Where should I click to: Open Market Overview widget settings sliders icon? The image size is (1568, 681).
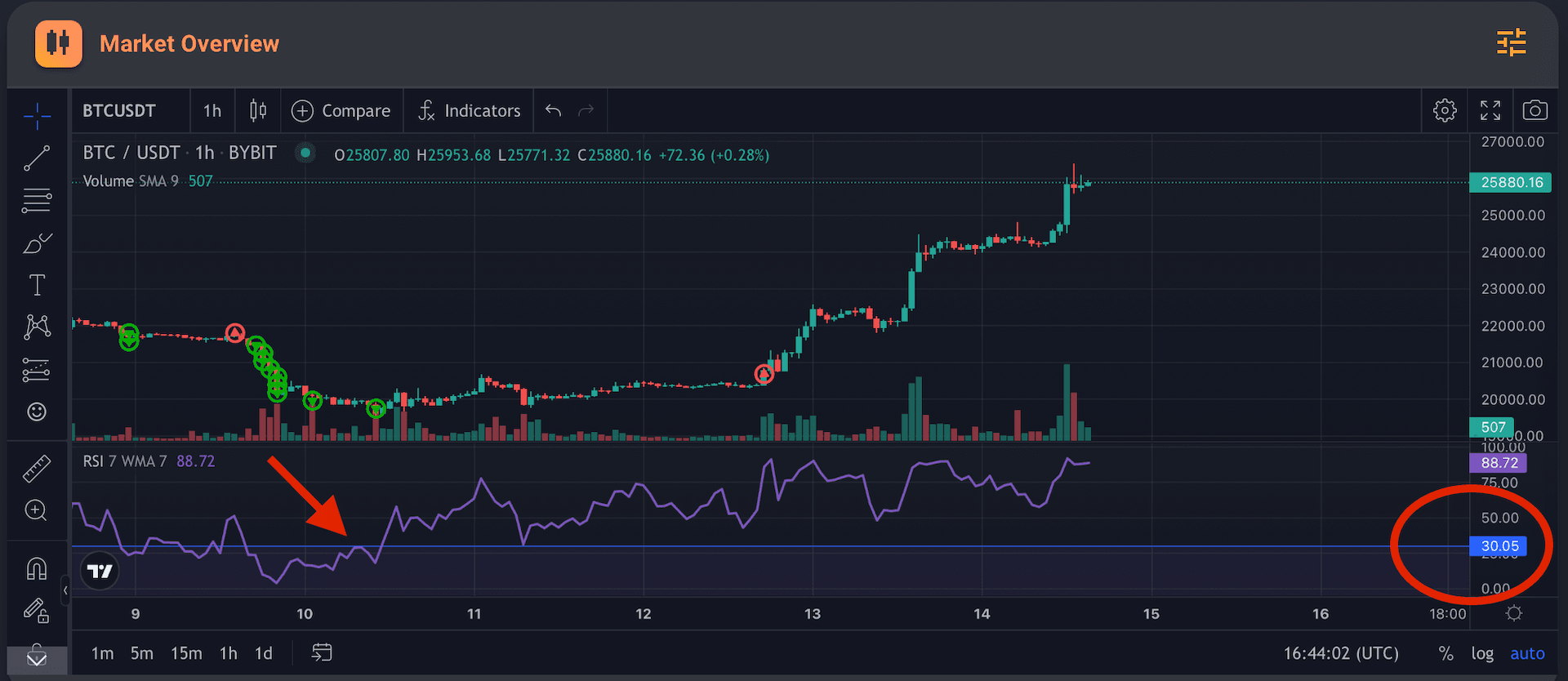tap(1511, 42)
